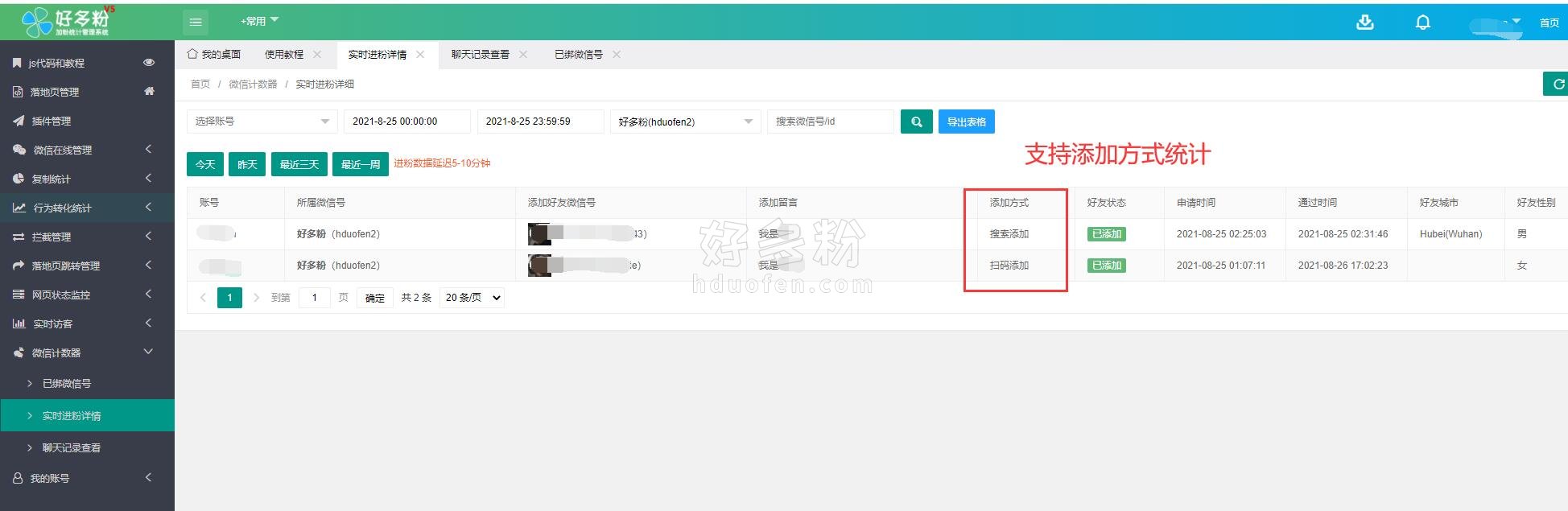Open the notification bell
This screenshot has height=511, width=1568.
[1422, 22]
